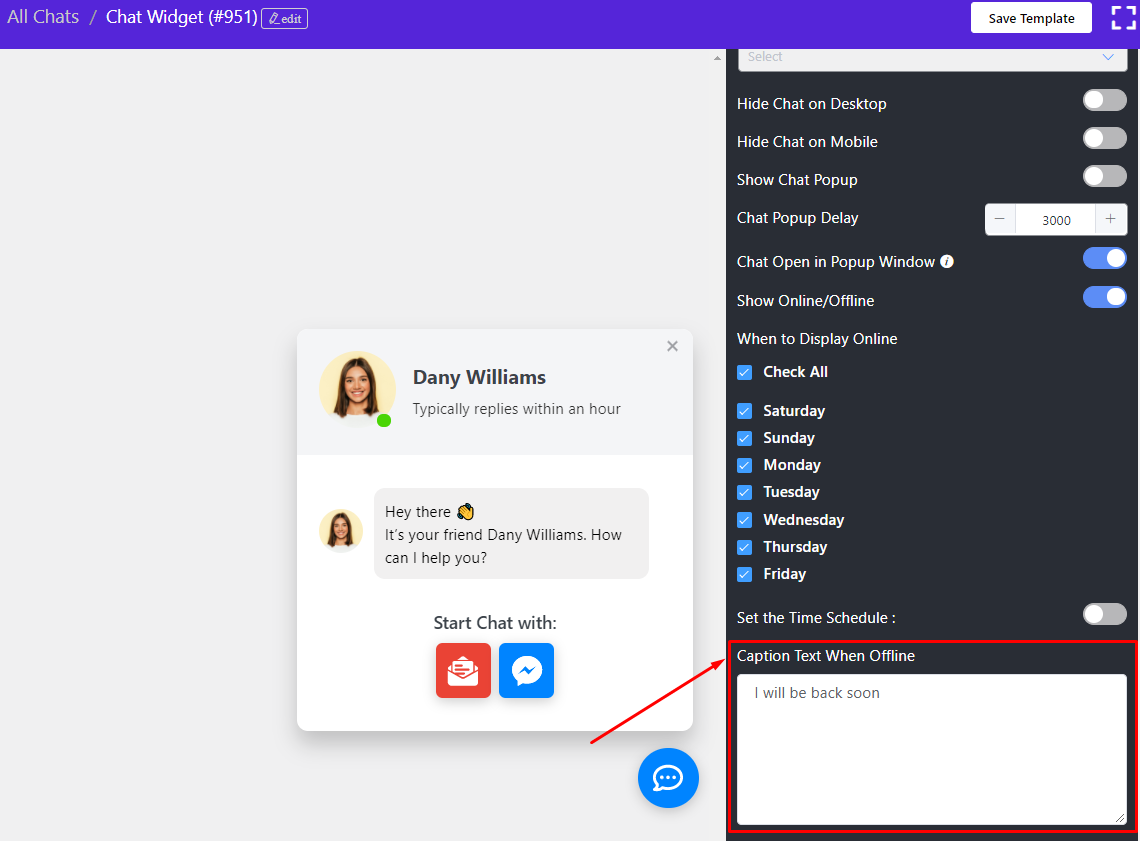Viewport: 1140px width, 841px height.
Task: Enable the Hide Chat on Desktop toggle
Action: point(1104,100)
